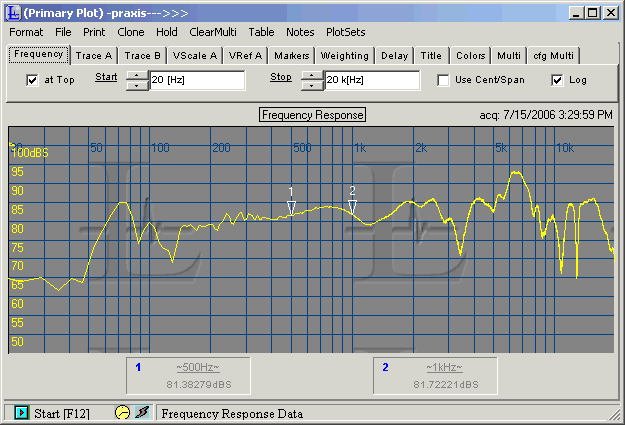Enable the Use Cent/Span checkbox
This screenshot has width=625, height=425.
pyautogui.click(x=443, y=80)
